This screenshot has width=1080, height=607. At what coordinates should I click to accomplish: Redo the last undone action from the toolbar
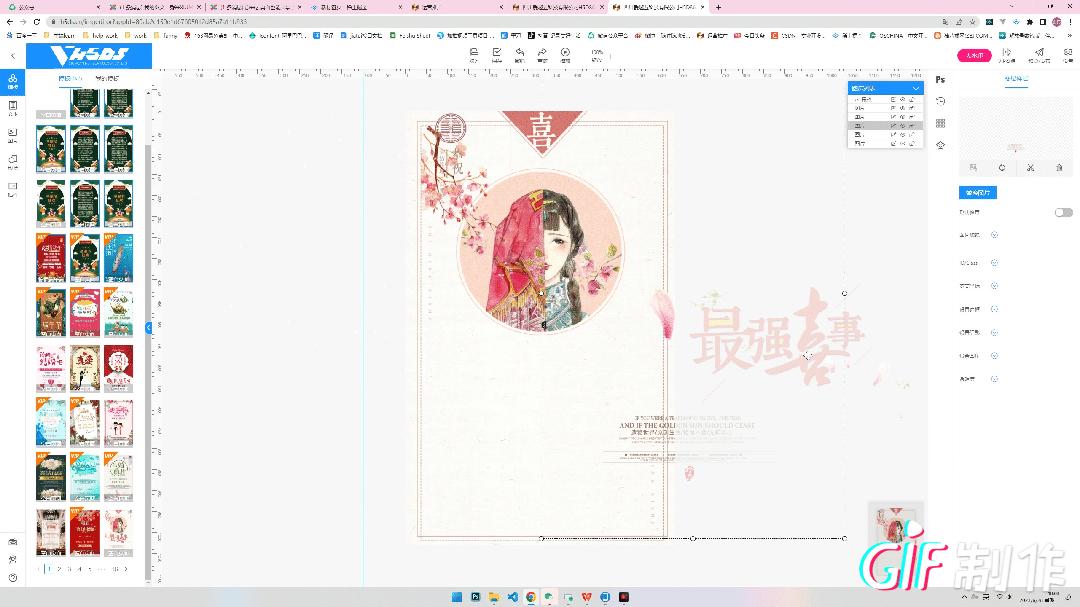(x=541, y=51)
